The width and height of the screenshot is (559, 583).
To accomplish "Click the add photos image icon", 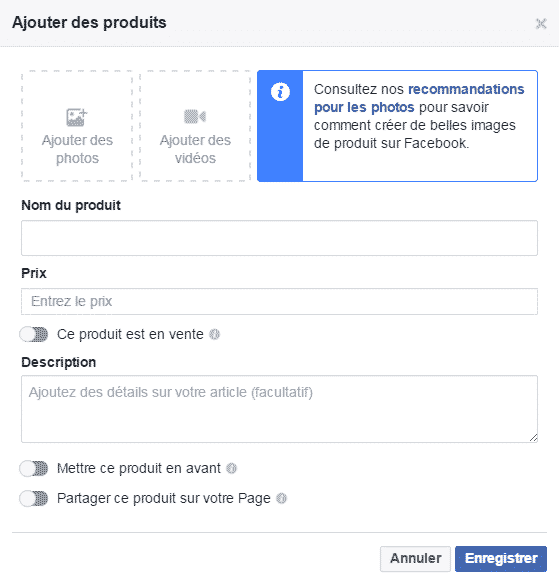I will point(77,117).
